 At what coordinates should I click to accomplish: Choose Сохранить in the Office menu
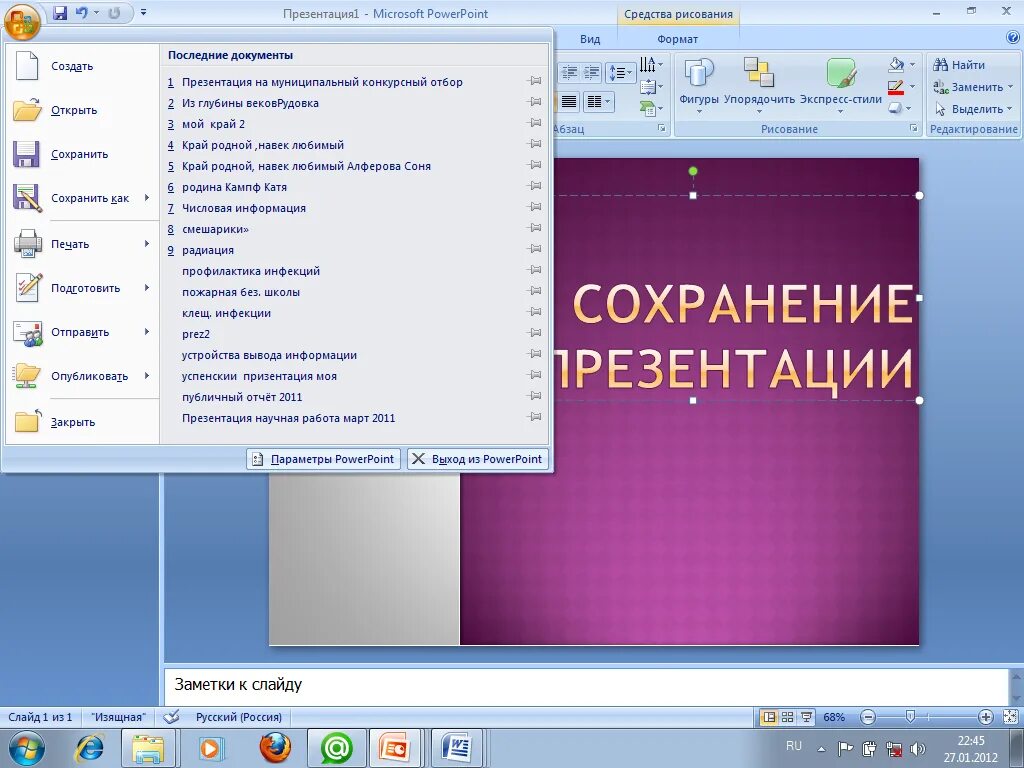tap(82, 154)
